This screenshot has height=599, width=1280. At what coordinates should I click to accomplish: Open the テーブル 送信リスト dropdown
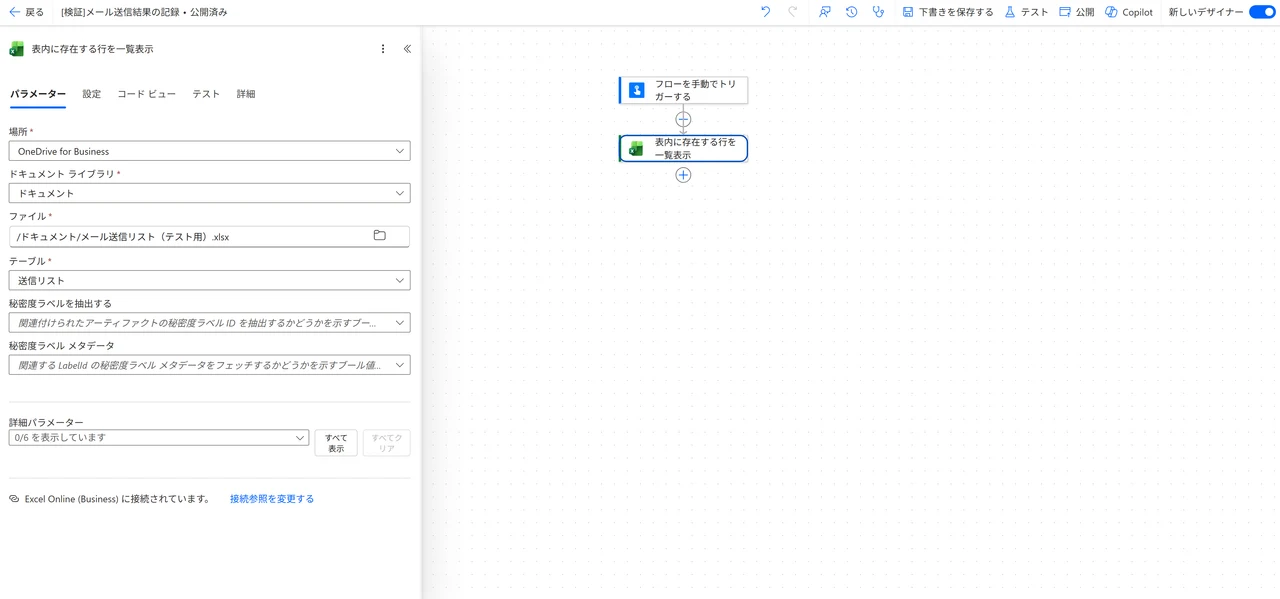pyautogui.click(x=209, y=281)
